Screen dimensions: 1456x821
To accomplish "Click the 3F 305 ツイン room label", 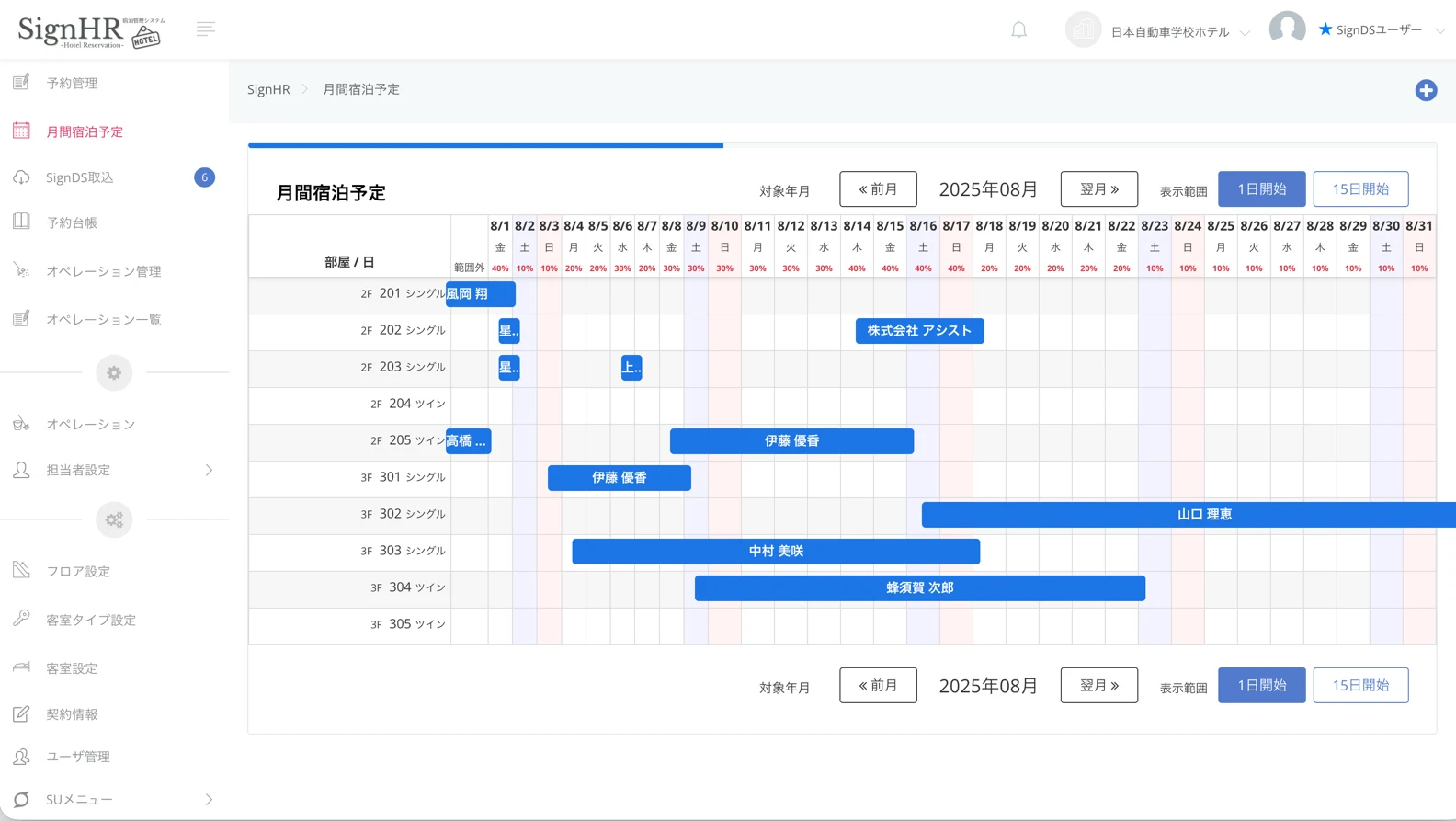I will 408,624.
